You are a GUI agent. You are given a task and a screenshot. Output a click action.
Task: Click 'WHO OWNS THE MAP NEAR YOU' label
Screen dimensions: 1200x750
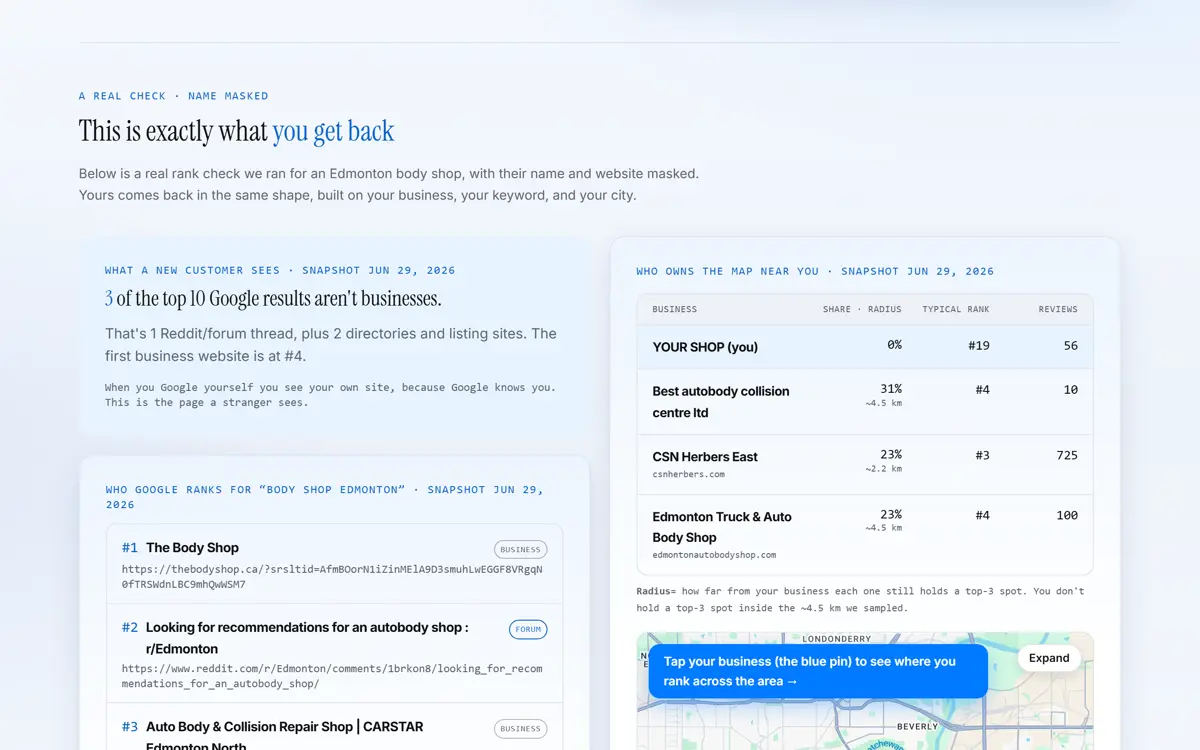pyautogui.click(x=815, y=271)
